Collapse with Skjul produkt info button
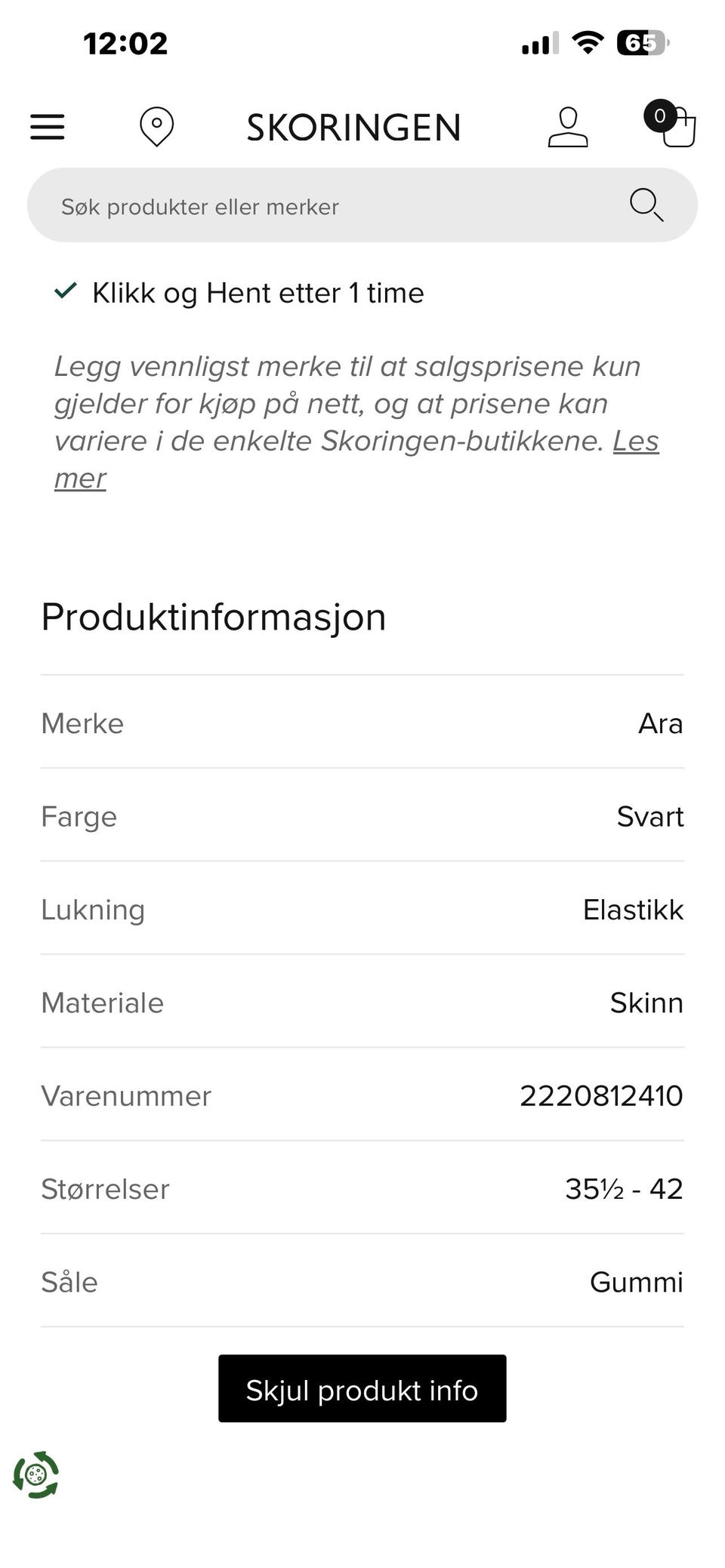This screenshot has height=1568, width=725. click(362, 1388)
